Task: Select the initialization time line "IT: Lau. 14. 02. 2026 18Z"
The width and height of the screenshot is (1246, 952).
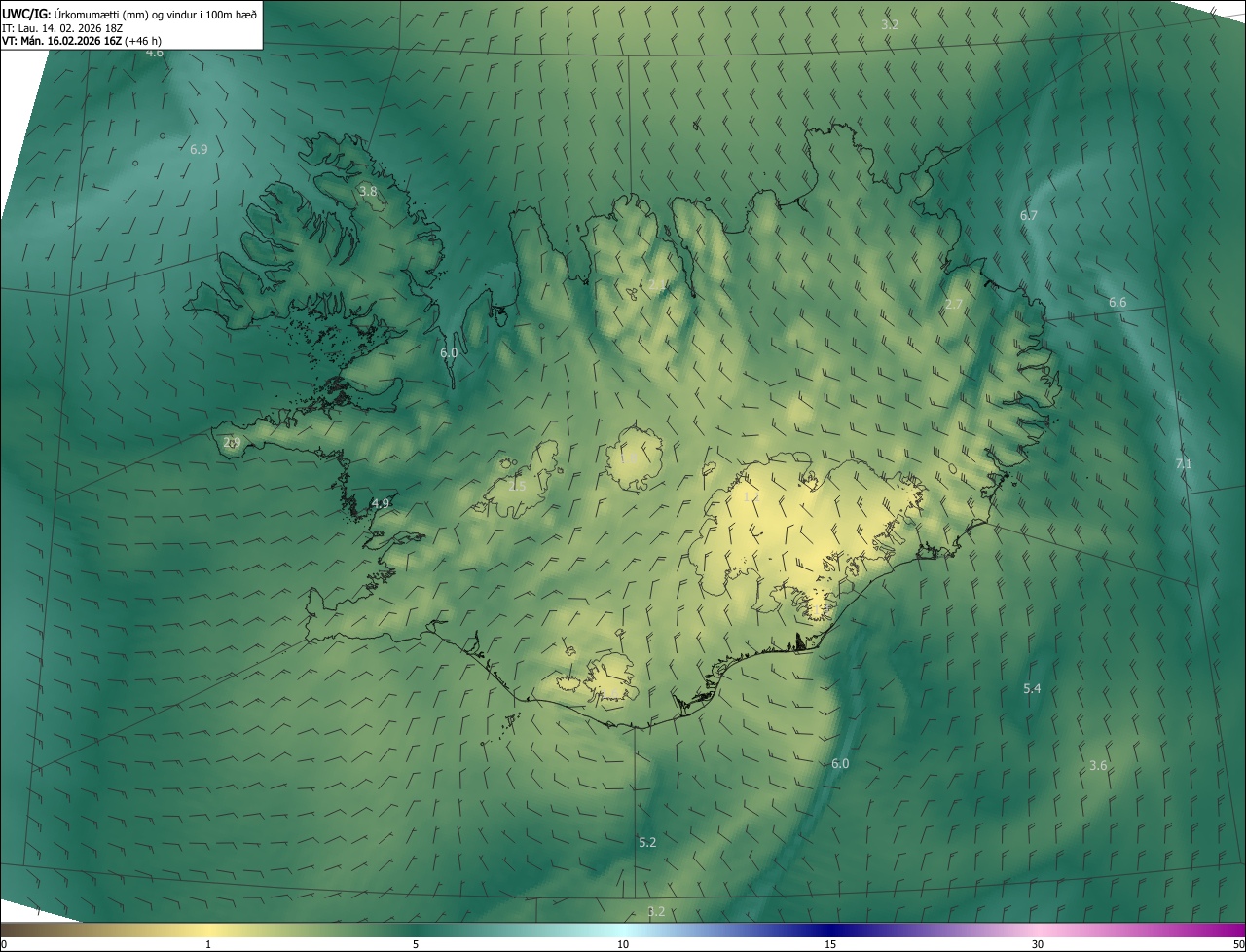Action: pyautogui.click(x=64, y=28)
